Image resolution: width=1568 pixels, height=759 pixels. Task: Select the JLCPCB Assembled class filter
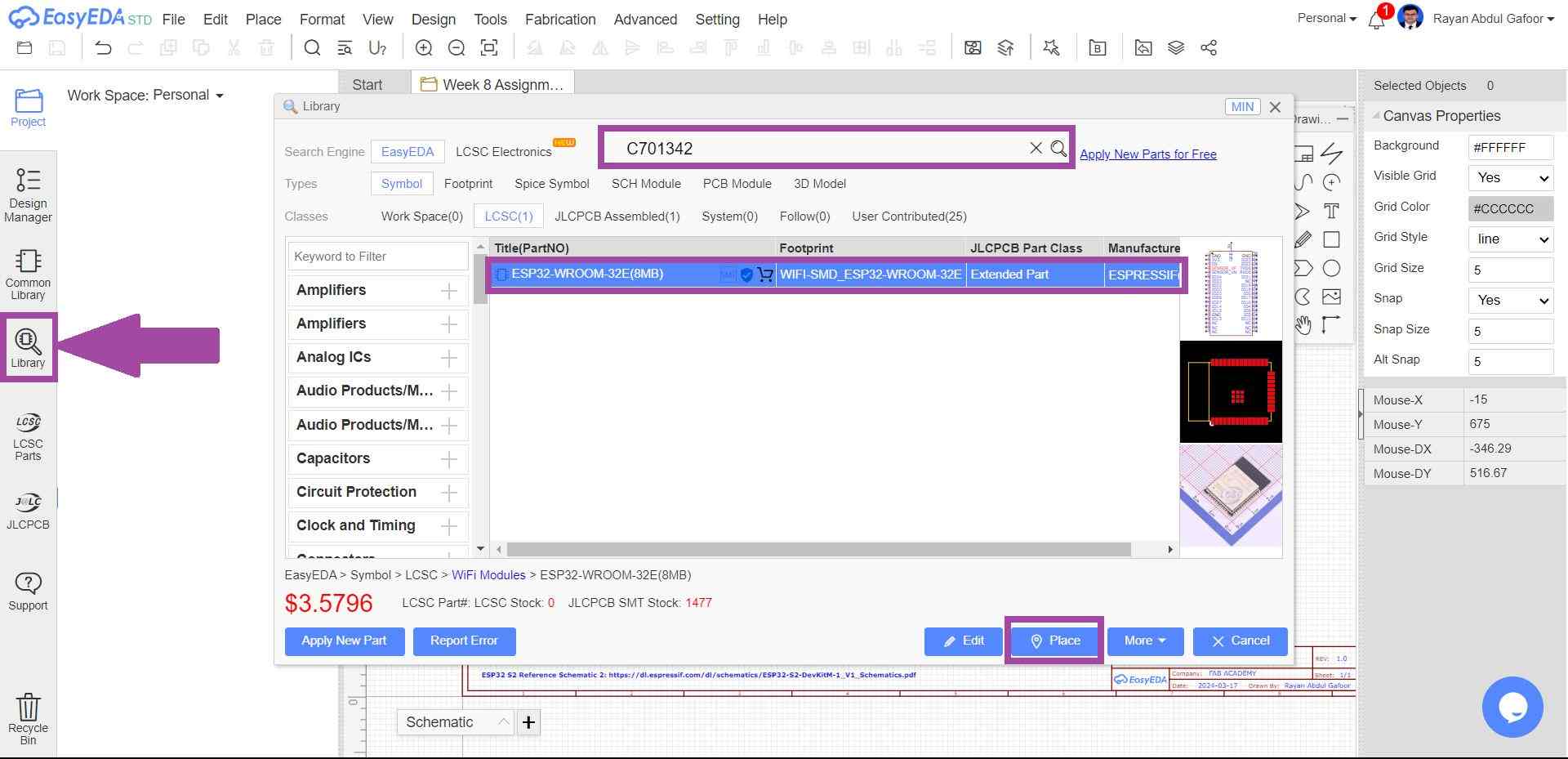tap(617, 217)
